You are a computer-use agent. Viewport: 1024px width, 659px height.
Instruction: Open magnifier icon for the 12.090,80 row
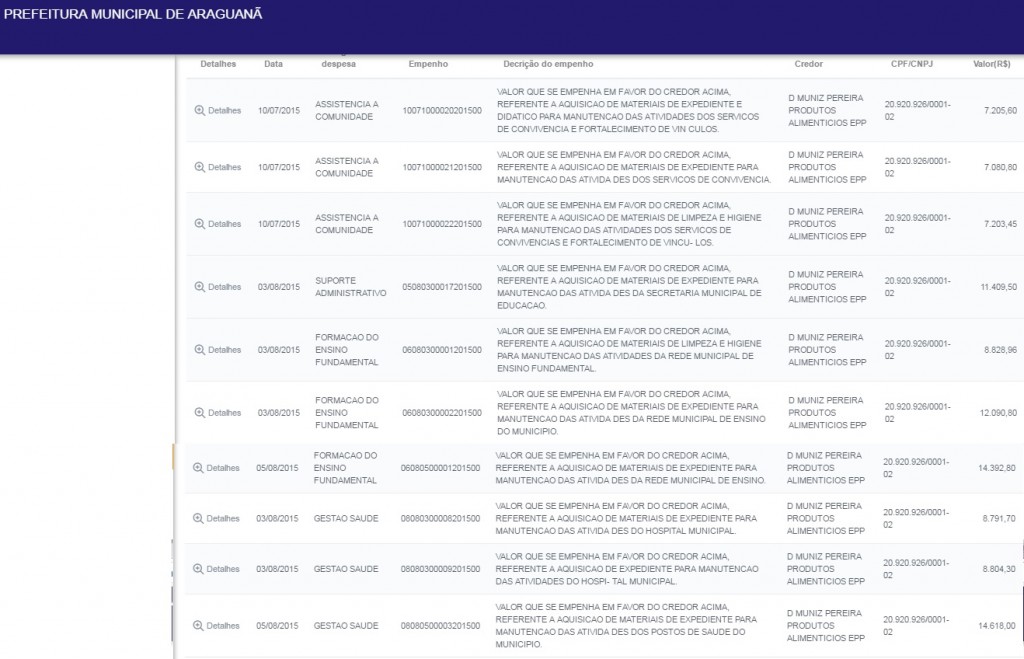point(200,413)
